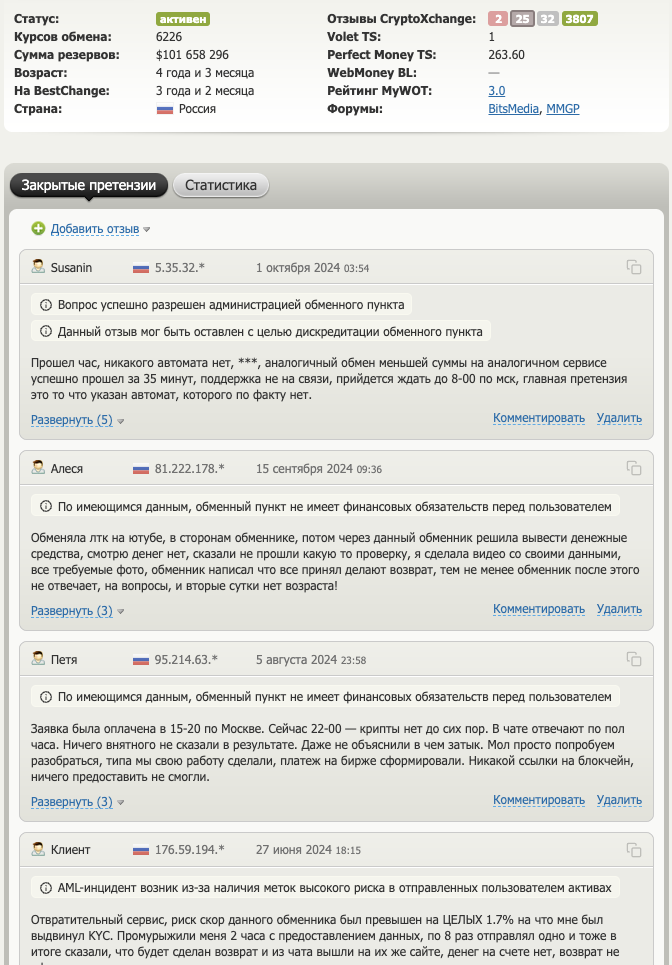The width and height of the screenshot is (672, 965).
Task: Click the date 15 сентября 2024 09:36
Action: [319, 468]
